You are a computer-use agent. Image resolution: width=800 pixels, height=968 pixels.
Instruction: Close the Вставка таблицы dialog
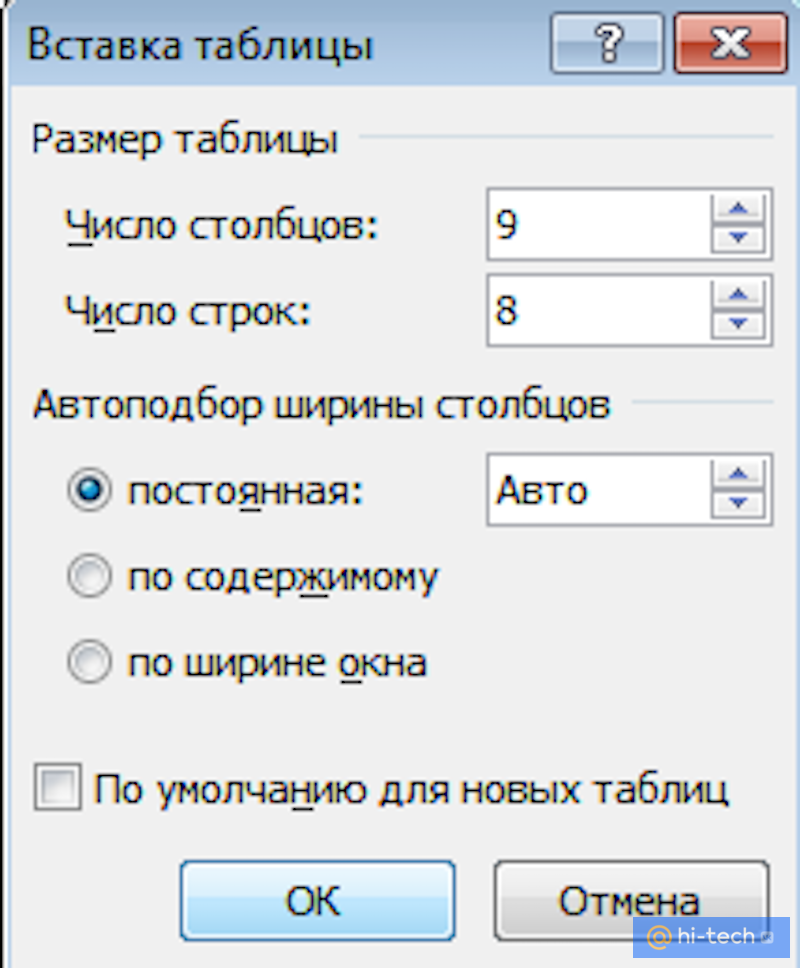point(729,42)
